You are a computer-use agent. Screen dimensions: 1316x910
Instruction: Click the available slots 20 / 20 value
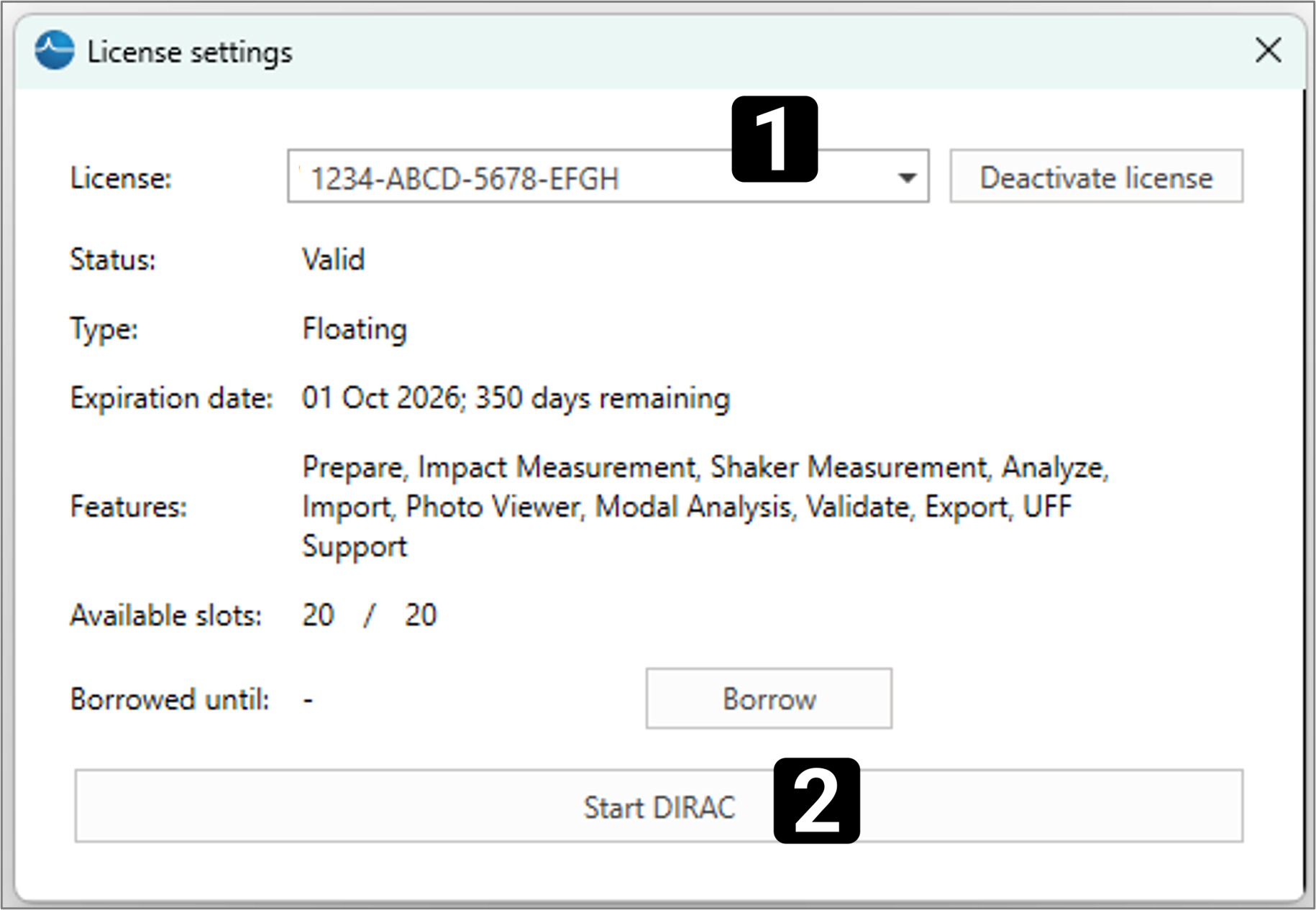(369, 615)
